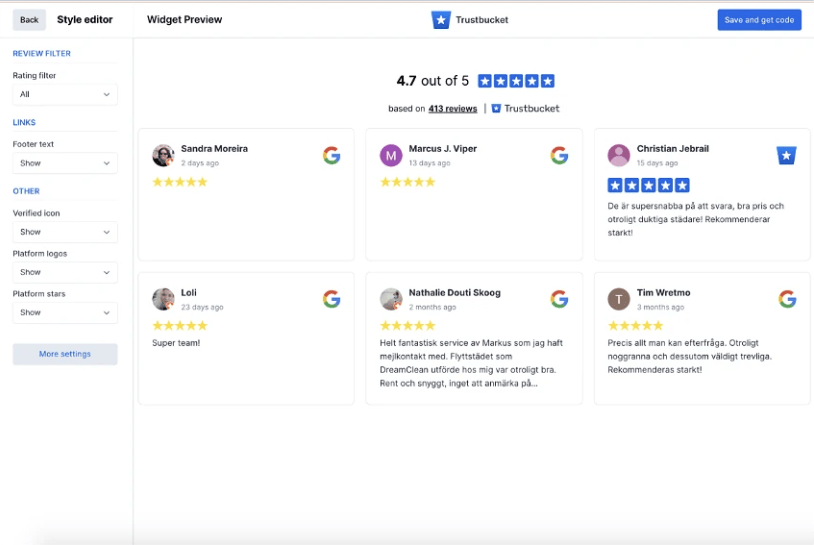Click Sandra Moreira's profile picture
This screenshot has height=545, width=814.
pos(163,155)
